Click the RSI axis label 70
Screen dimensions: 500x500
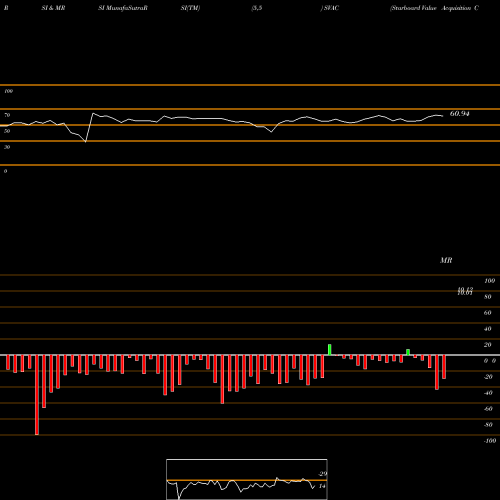[x=7, y=115]
